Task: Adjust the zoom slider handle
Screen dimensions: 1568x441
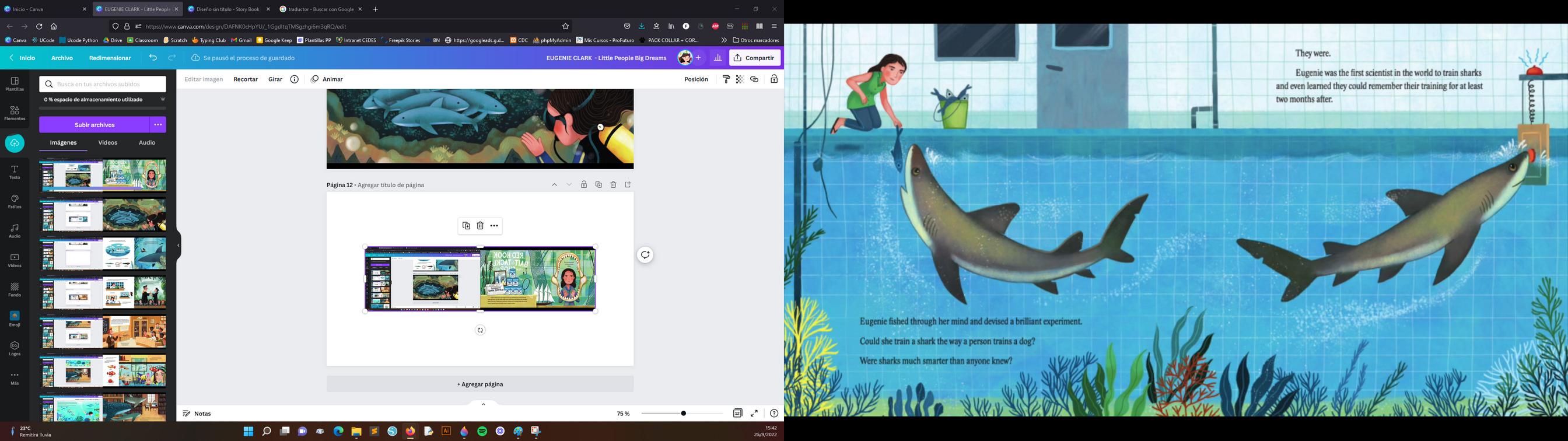Action: (684, 413)
